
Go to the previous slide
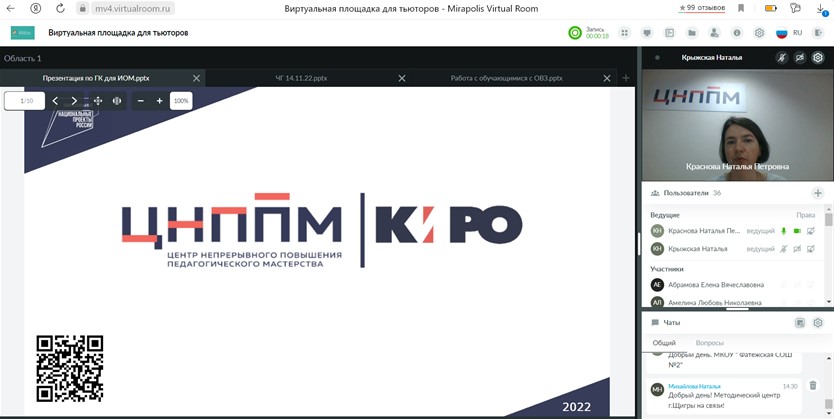tap(55, 101)
